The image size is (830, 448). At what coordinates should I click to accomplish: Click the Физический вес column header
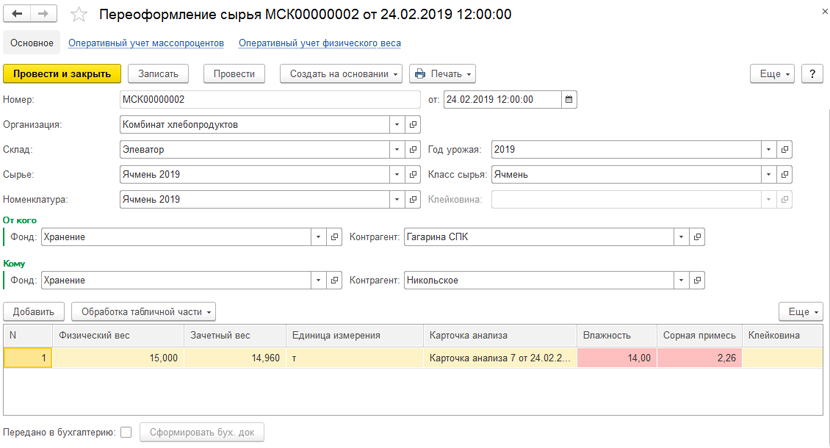[x=118, y=335]
